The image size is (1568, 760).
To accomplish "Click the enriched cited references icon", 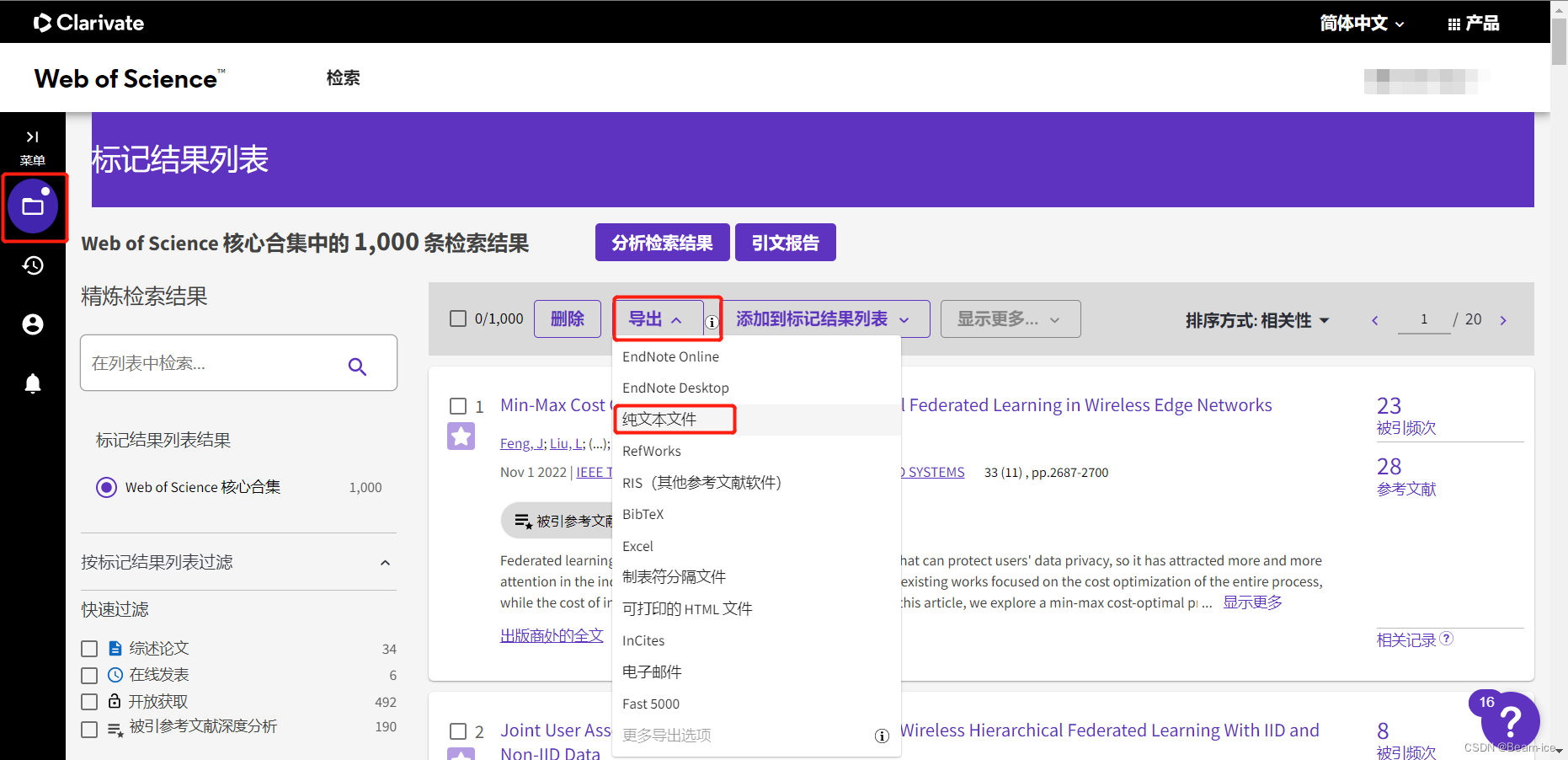I will point(115,729).
